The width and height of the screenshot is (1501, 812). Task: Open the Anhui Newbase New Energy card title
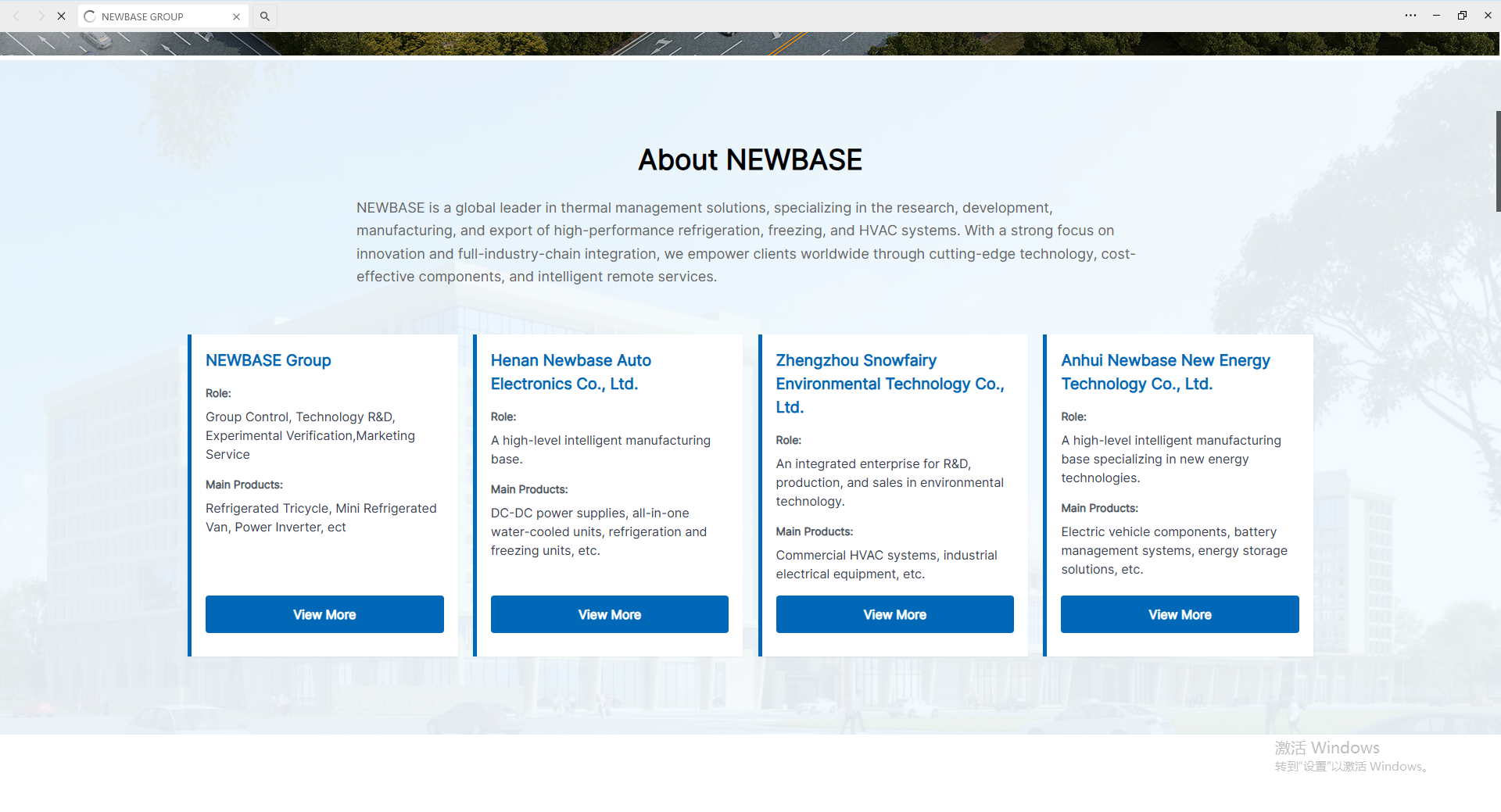coord(1165,372)
